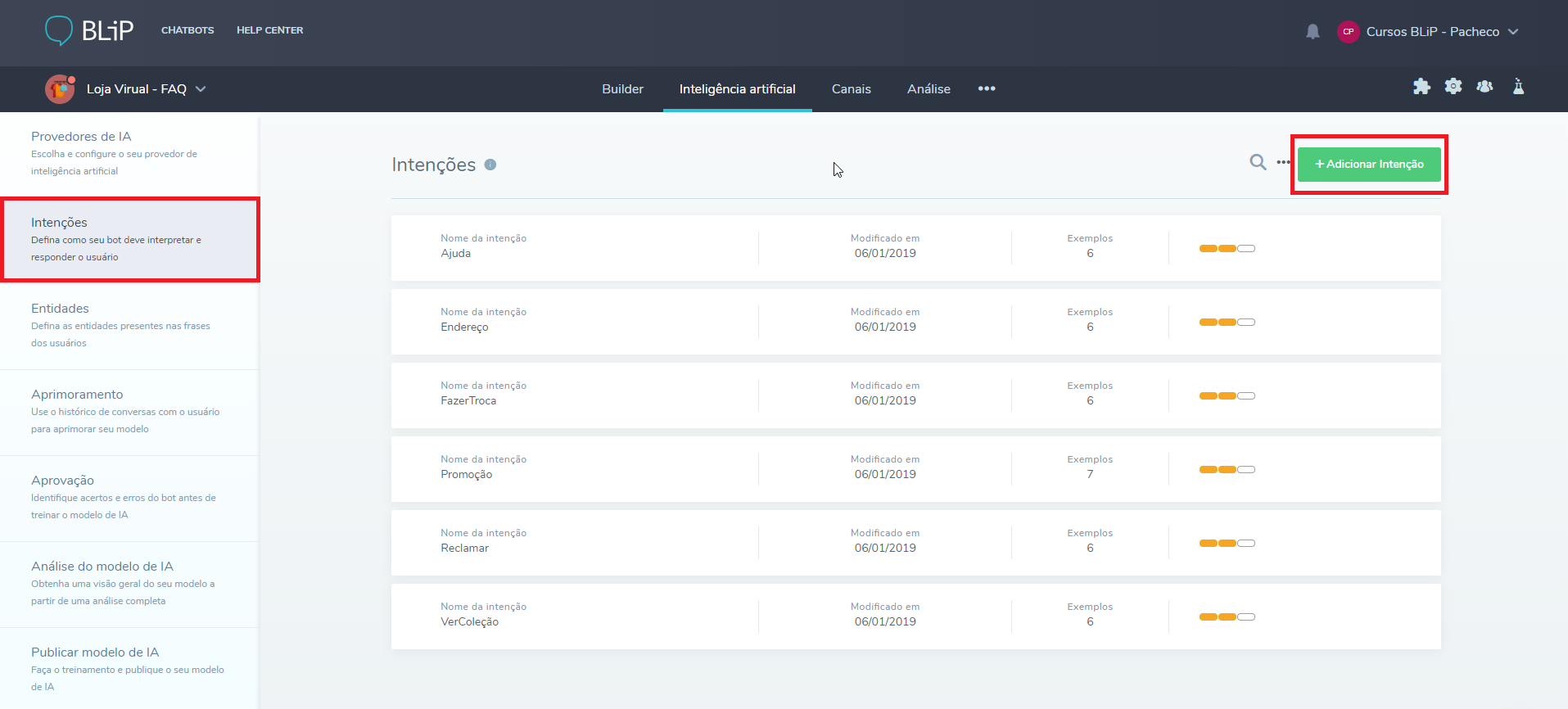The height and width of the screenshot is (709, 1568).
Task: Switch to the Builder tab
Action: [x=622, y=89]
